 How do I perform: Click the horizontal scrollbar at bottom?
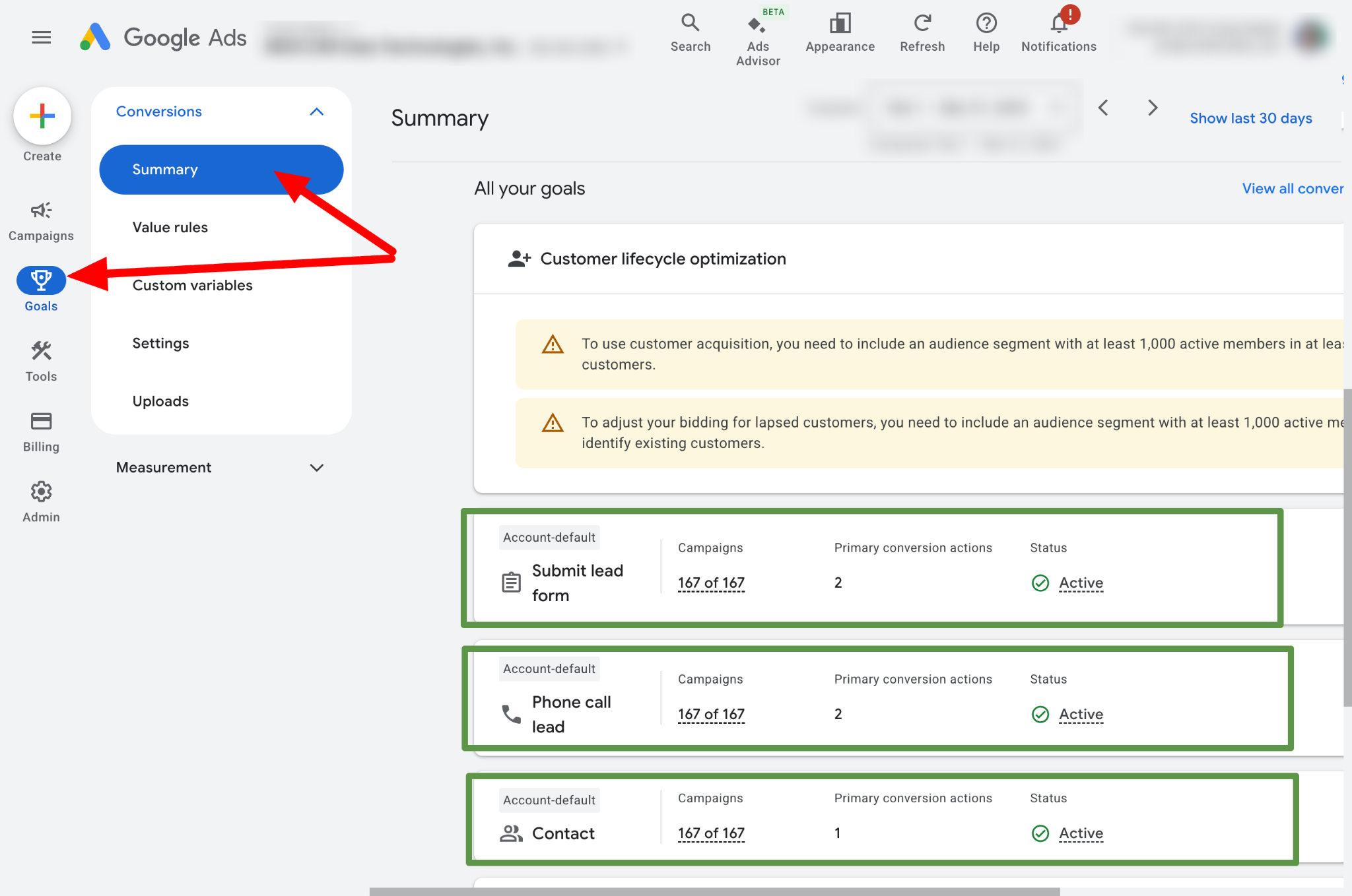714,891
